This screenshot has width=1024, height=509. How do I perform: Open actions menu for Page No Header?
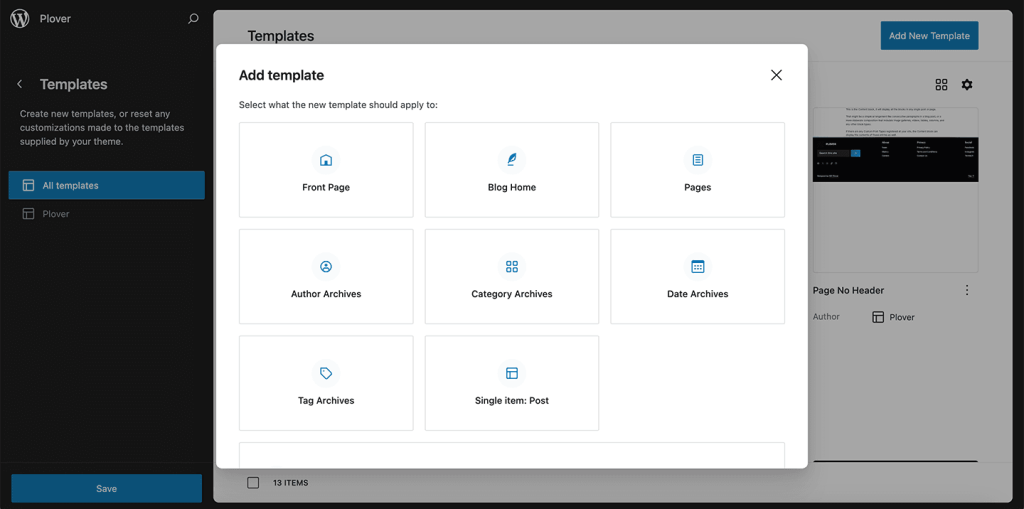click(x=967, y=290)
